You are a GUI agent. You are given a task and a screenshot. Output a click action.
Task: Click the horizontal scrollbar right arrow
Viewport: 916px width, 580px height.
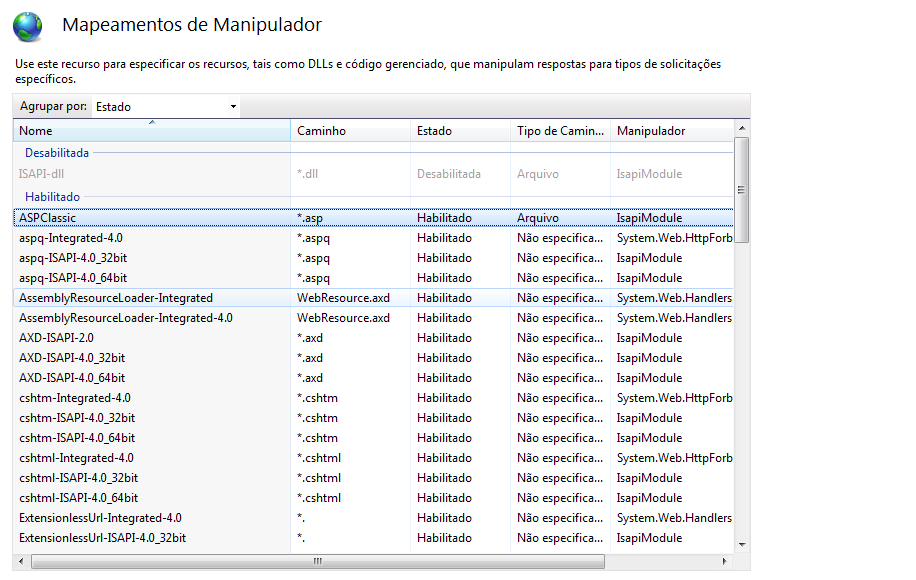(x=726, y=562)
